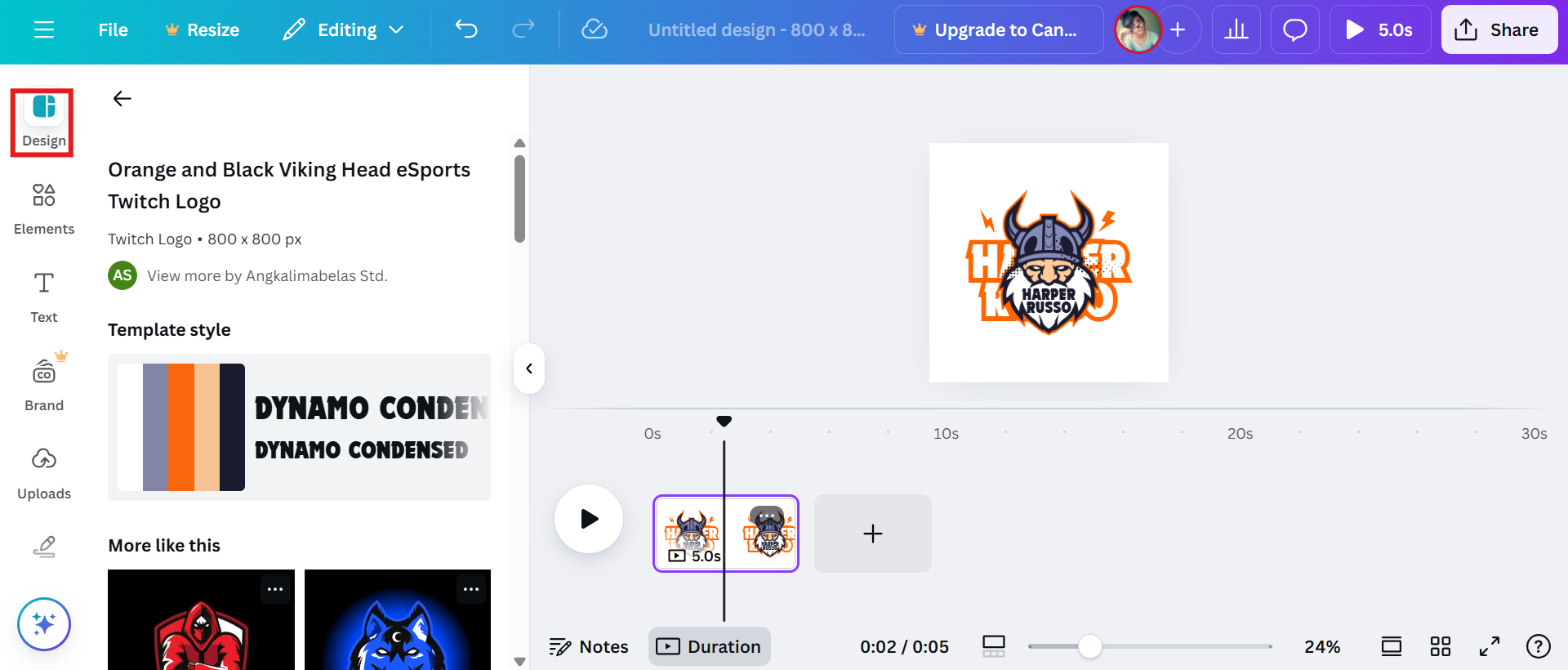Viewport: 1568px width, 670px height.
Task: Click the 10s mark on timeline ruler
Action: point(946,434)
